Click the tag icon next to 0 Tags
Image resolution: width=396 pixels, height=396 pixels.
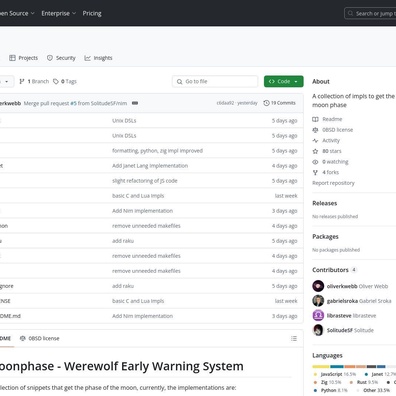tap(56, 81)
